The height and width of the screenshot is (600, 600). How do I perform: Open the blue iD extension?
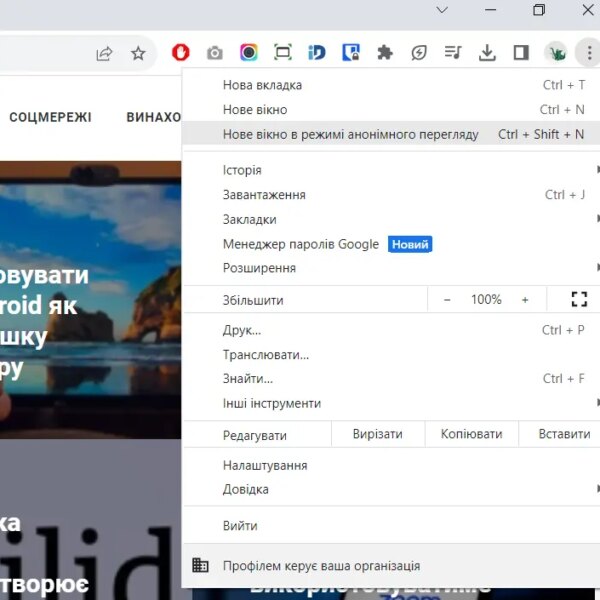click(317, 52)
